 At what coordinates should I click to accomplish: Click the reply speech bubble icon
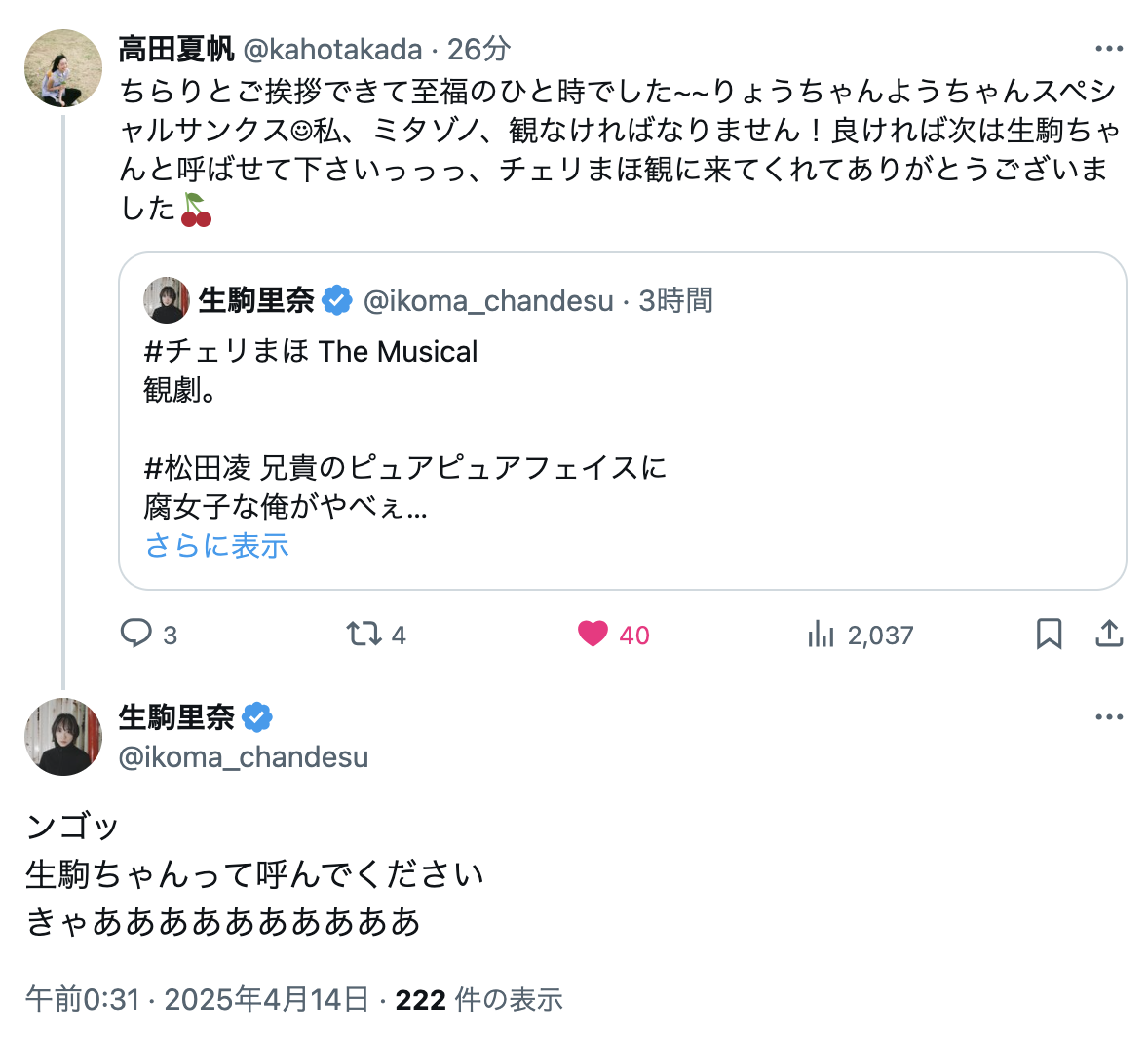135,635
